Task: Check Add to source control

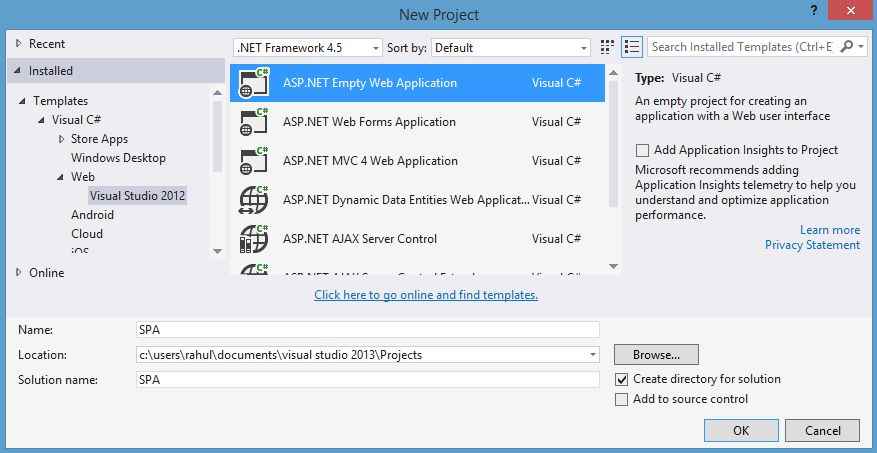Action: pos(622,399)
